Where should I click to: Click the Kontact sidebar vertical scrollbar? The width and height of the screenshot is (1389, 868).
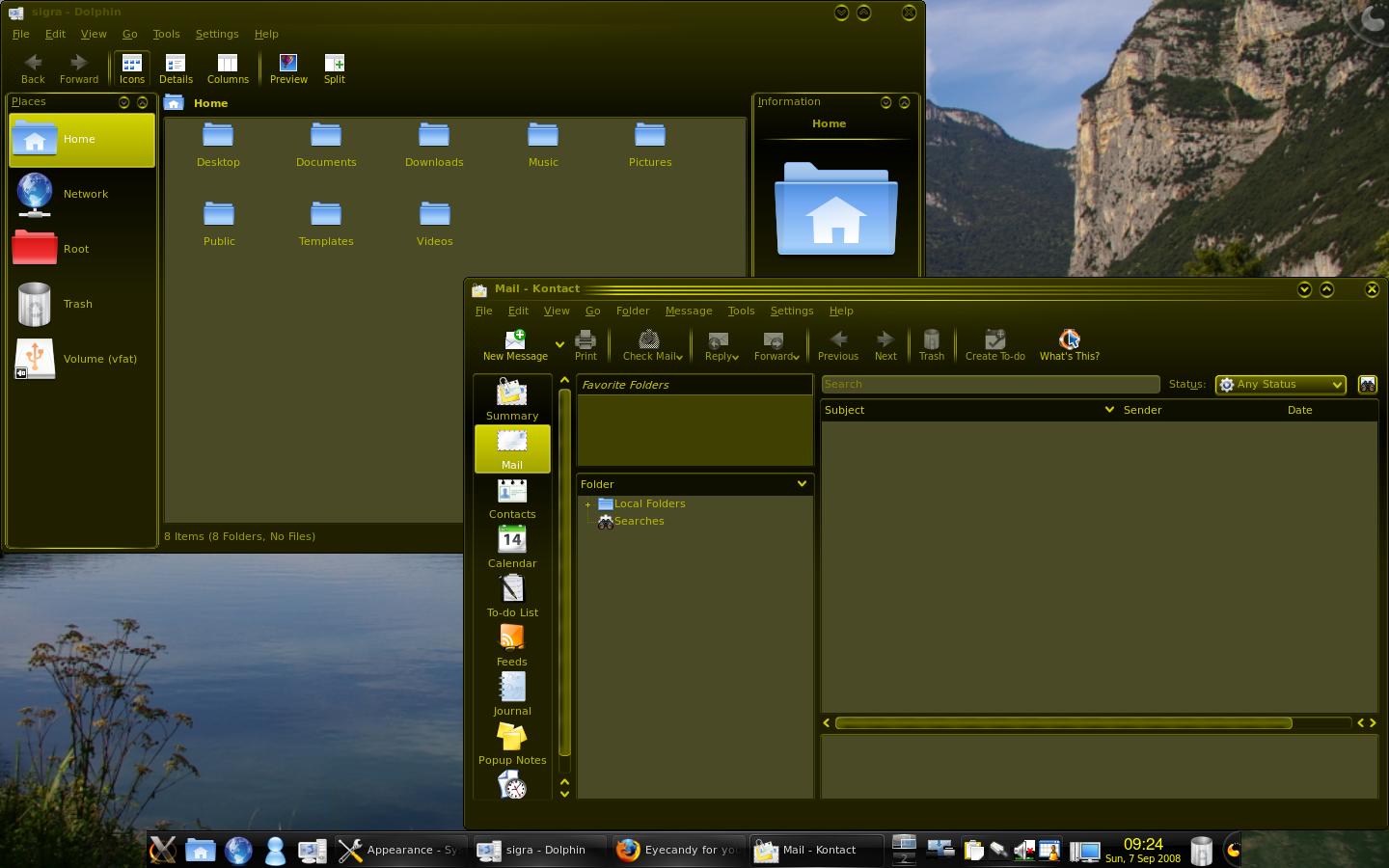[x=564, y=572]
